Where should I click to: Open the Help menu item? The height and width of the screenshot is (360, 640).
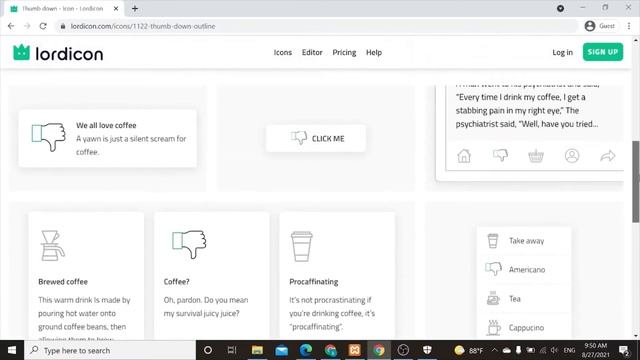click(x=374, y=52)
